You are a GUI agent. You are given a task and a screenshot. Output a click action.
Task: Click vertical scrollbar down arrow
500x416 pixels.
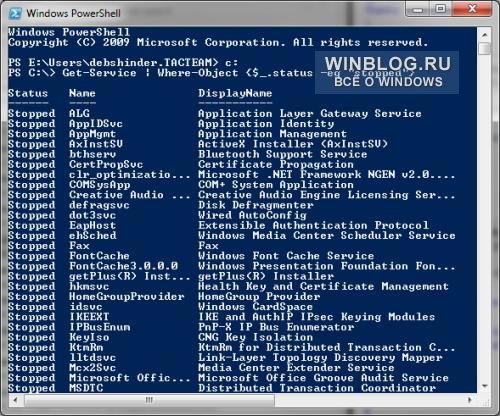coord(485,386)
